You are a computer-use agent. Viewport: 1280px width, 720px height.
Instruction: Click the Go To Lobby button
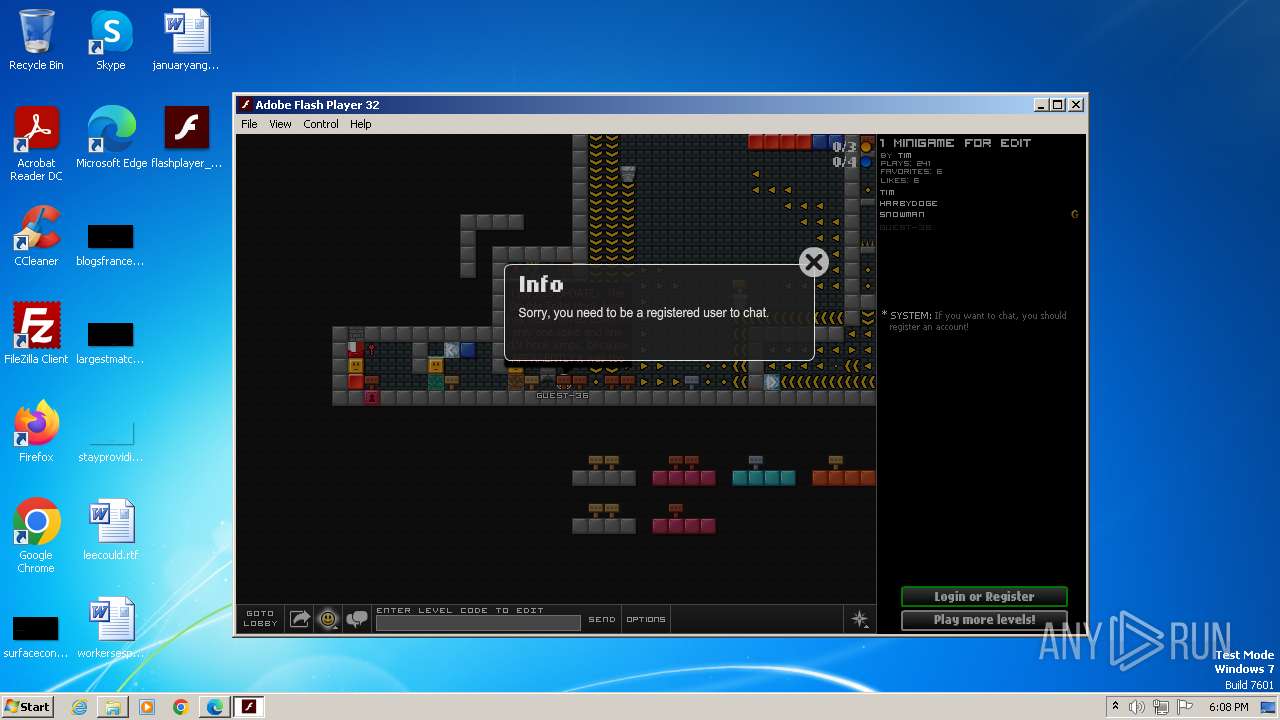tap(260, 619)
